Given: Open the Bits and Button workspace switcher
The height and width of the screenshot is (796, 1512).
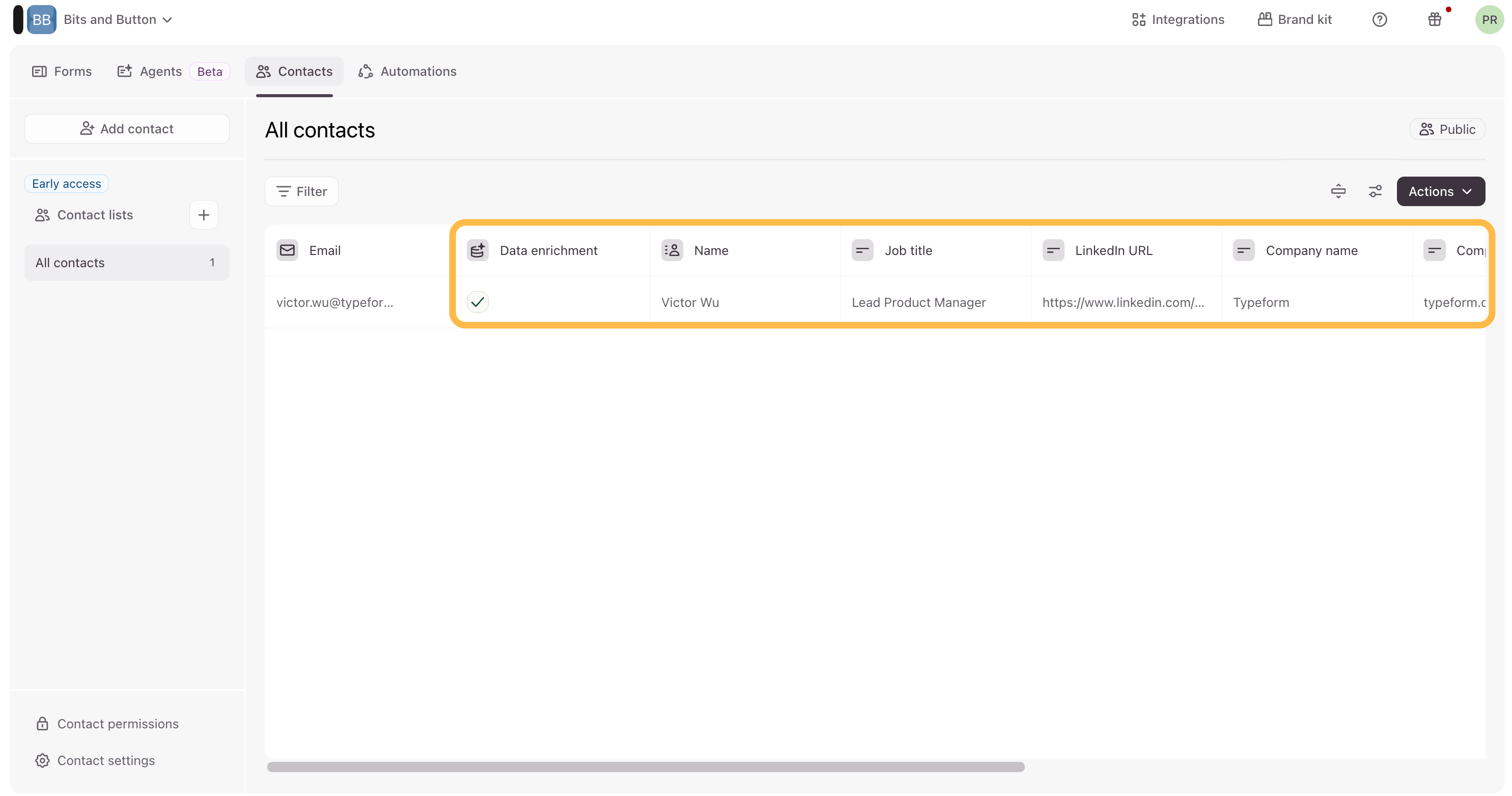Looking at the screenshot, I should click(118, 20).
